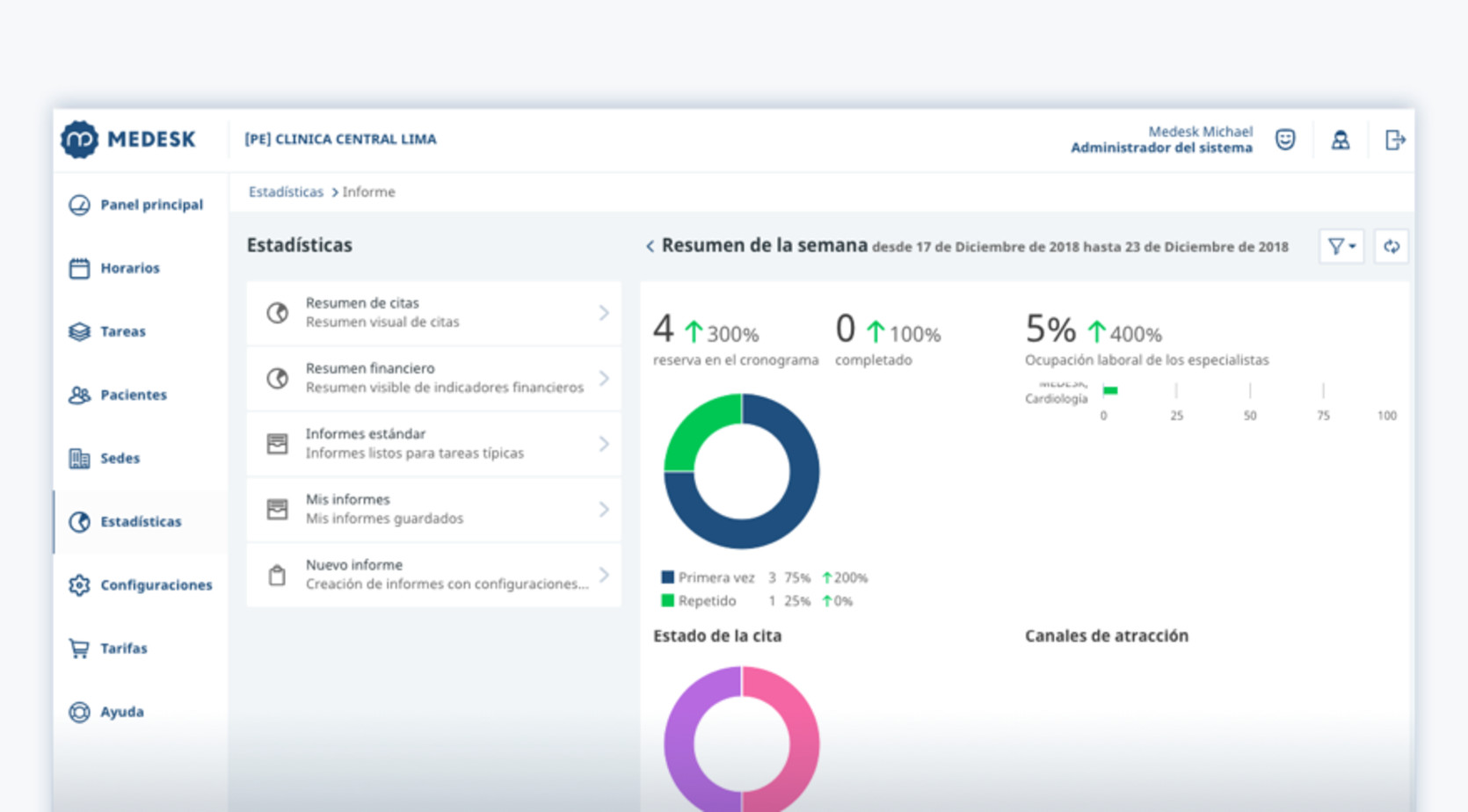This screenshot has width=1468, height=812.
Task: Click [PE] CLINICA CENTRAL LIMA title
Action: point(340,139)
